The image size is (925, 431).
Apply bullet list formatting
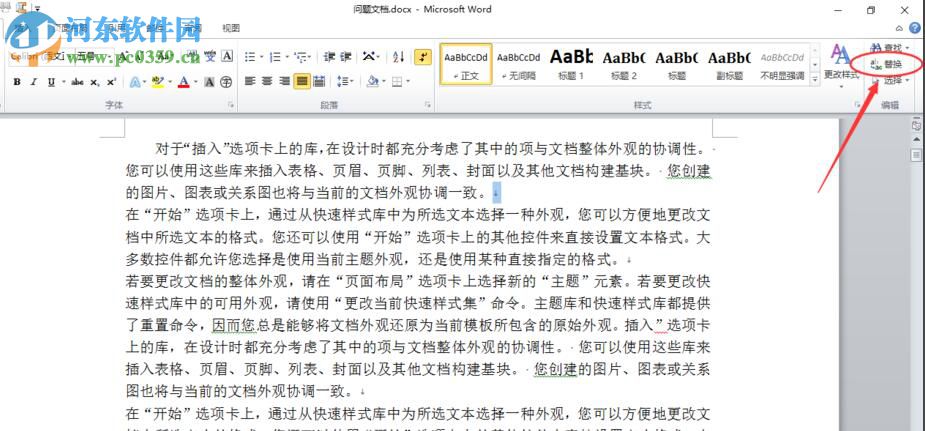pyautogui.click(x=250, y=57)
